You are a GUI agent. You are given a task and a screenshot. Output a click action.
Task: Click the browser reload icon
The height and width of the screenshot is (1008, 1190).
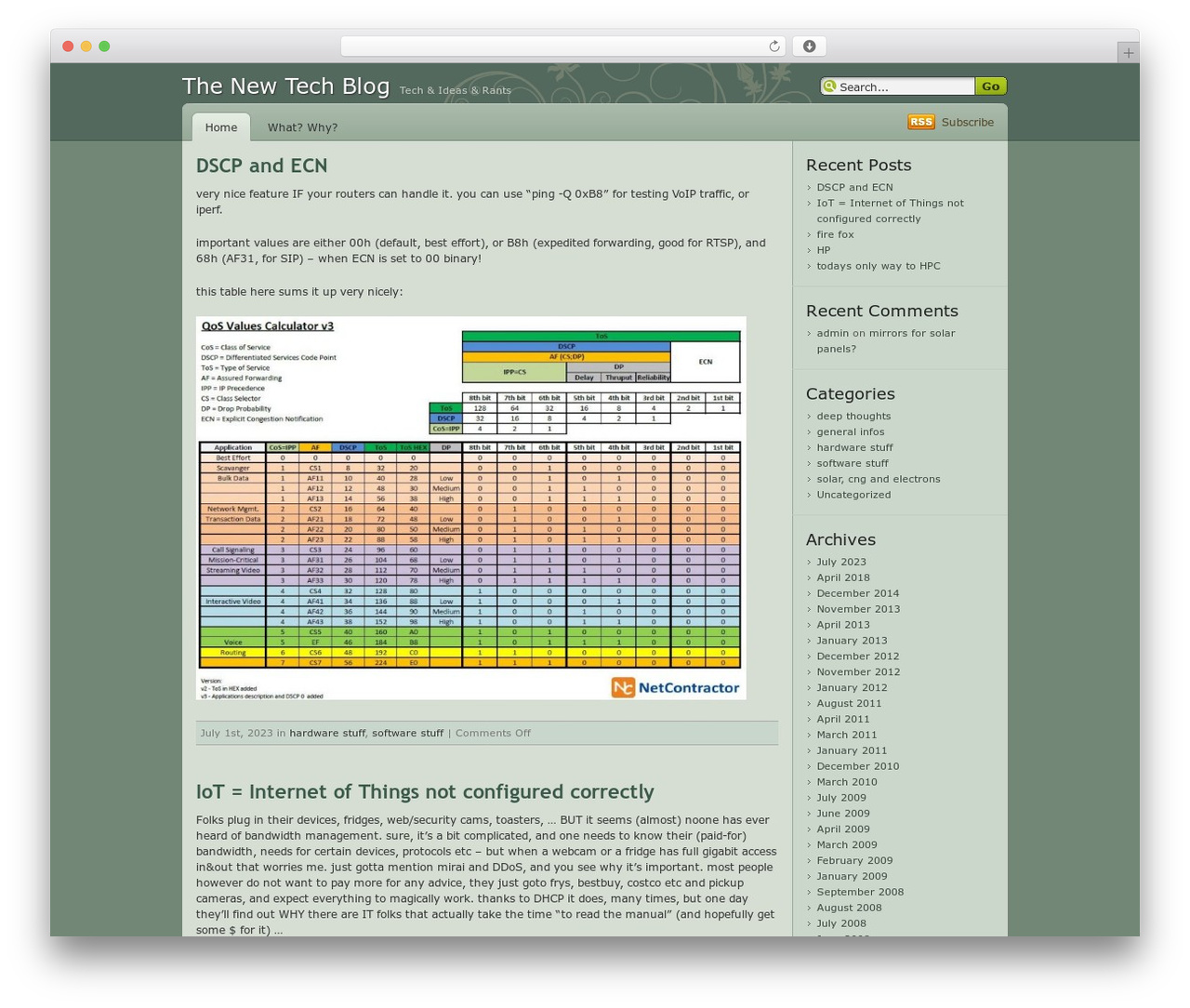click(x=773, y=46)
